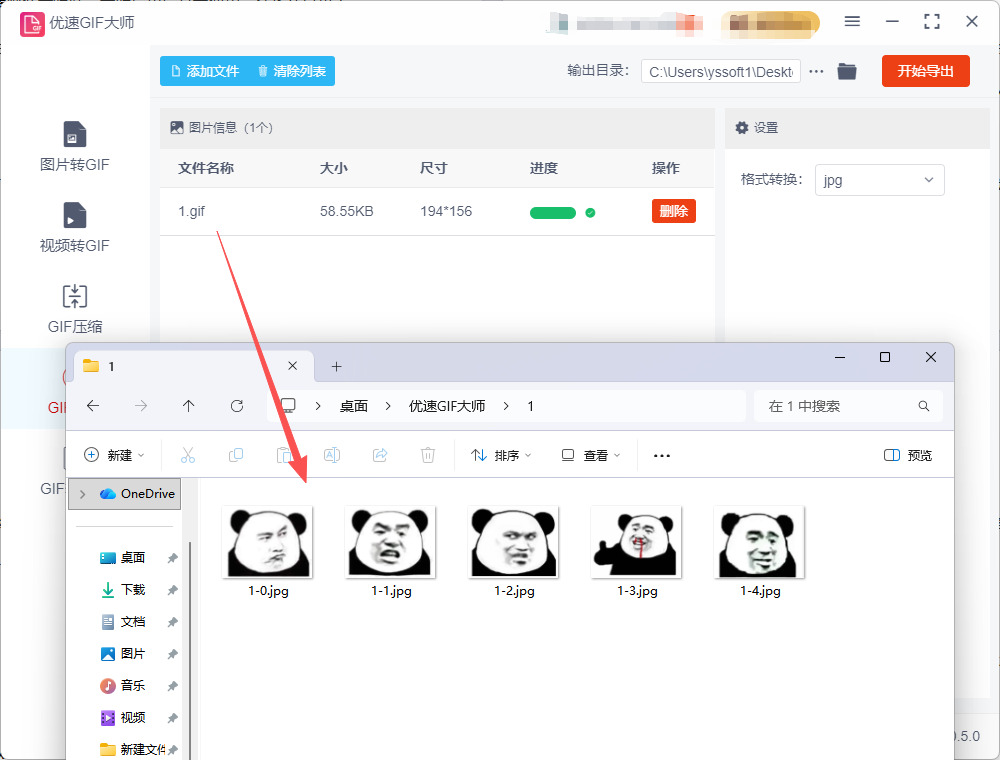Click the 在 1 中搜索 search box

848,406
